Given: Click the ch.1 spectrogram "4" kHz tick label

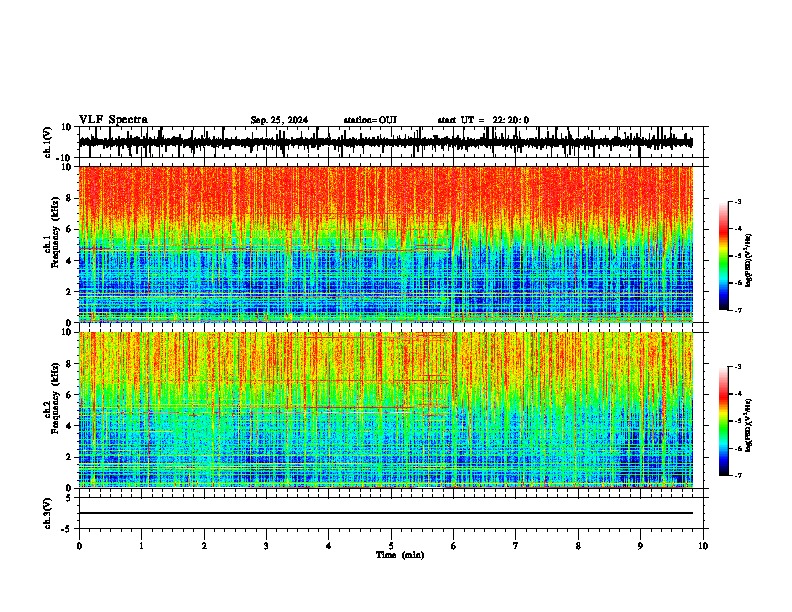Looking at the screenshot, I should (70, 261).
